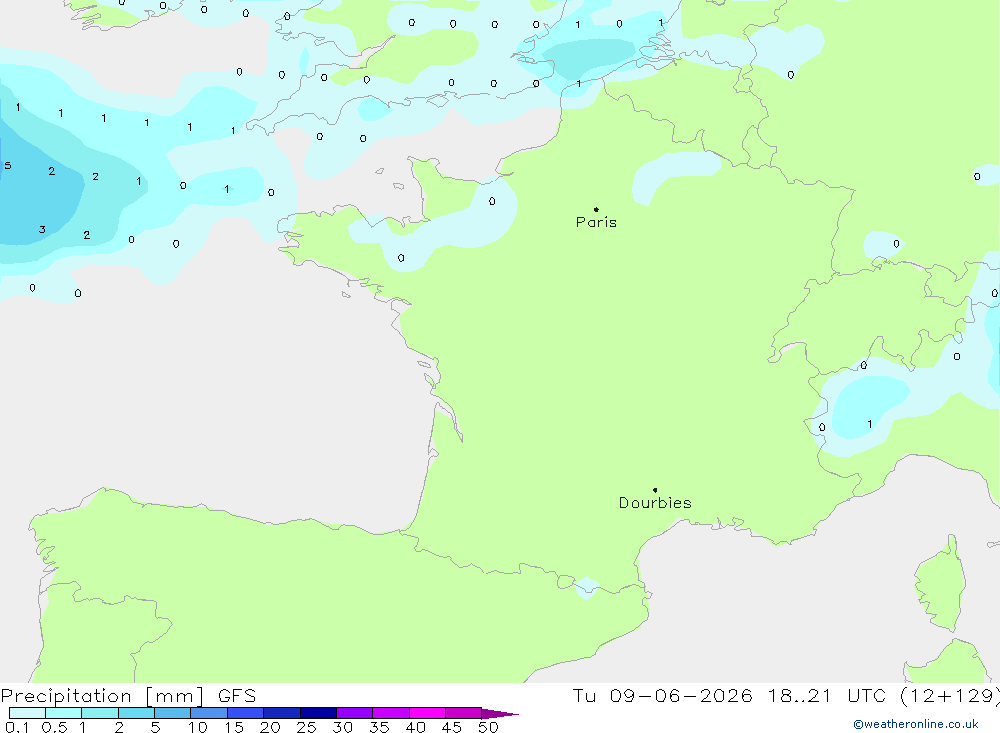1000x733 pixels.
Task: Click the '3' precipitation value over the Atlantic
Action: point(42,230)
